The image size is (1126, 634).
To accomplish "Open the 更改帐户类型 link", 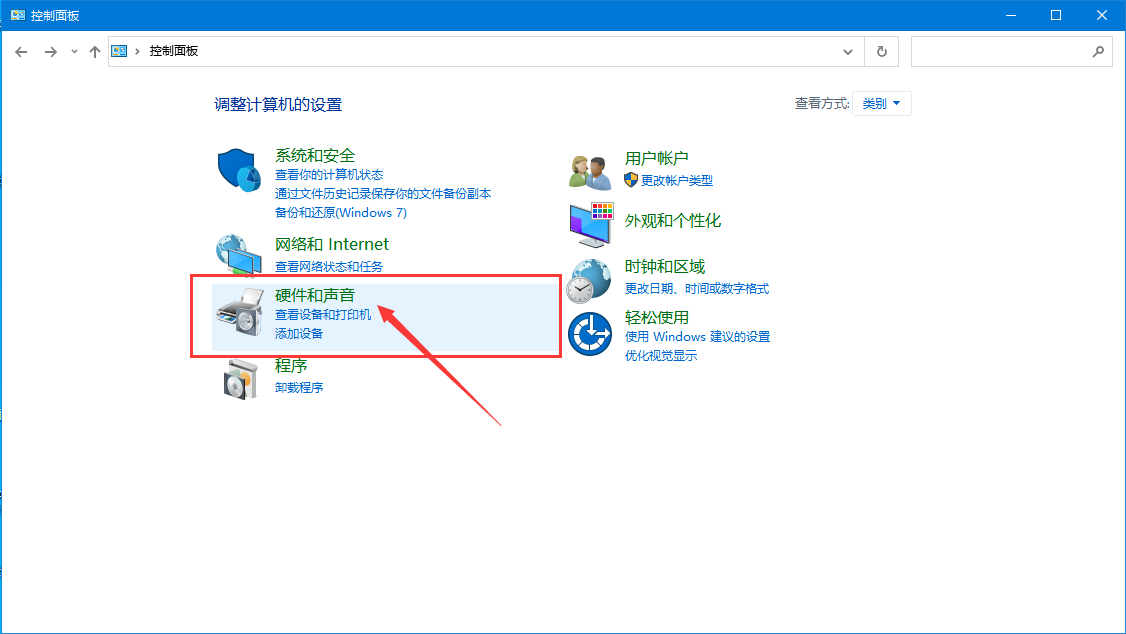I will point(676,180).
